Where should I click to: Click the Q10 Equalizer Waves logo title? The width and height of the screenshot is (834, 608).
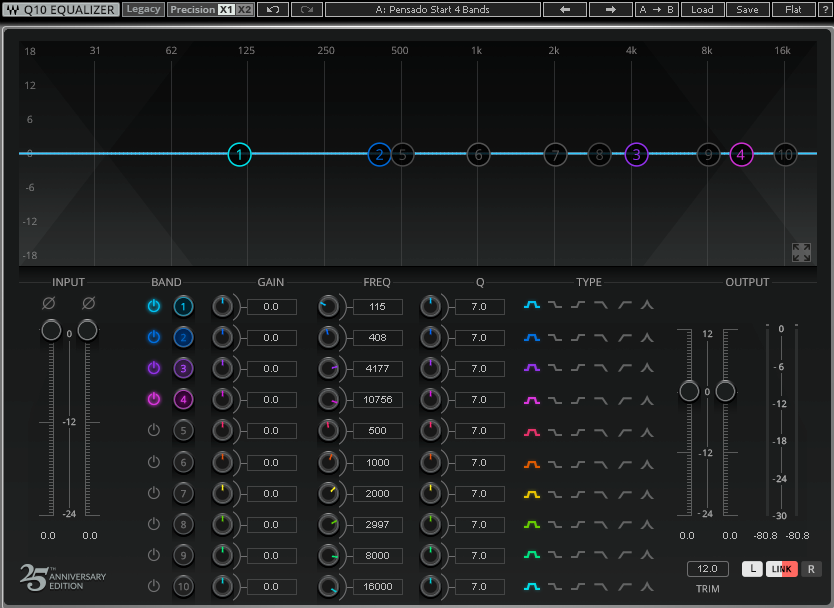(x=61, y=10)
